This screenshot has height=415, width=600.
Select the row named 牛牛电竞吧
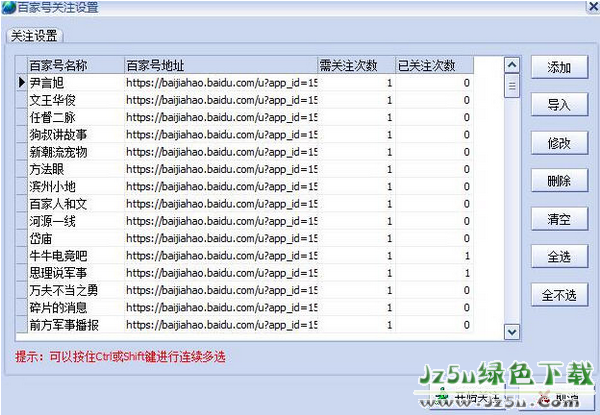click(x=245, y=256)
